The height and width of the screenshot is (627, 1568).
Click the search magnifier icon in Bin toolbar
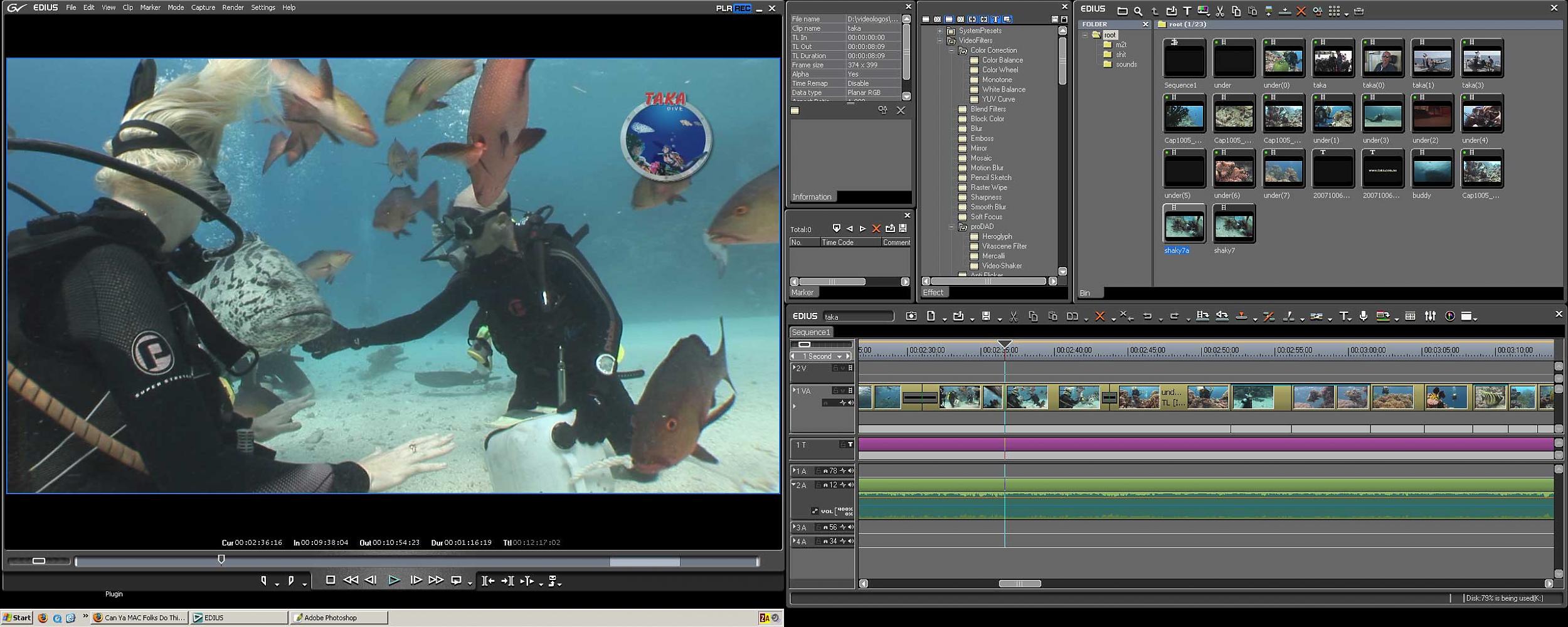(x=1138, y=11)
